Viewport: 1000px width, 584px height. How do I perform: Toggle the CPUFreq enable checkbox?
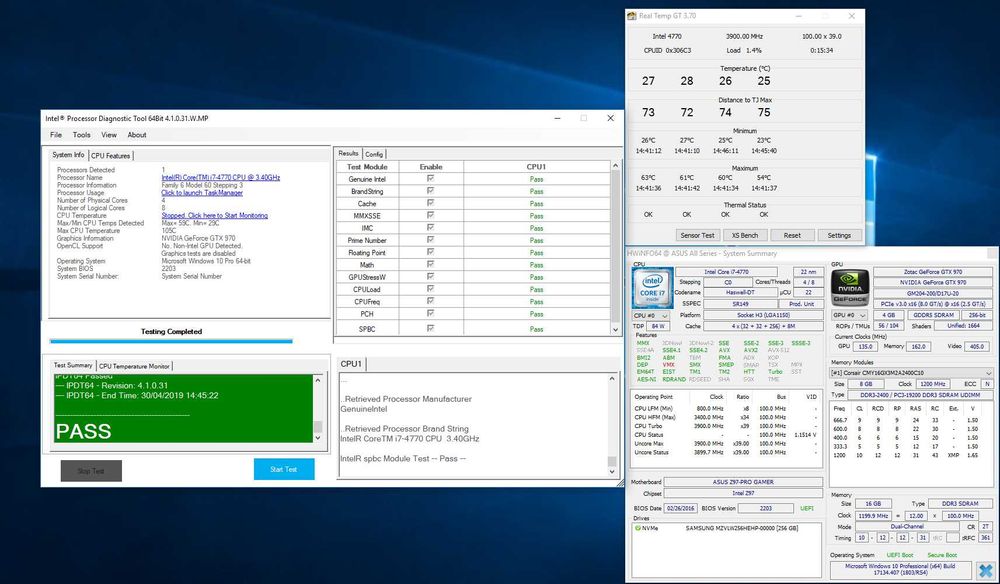(430, 301)
